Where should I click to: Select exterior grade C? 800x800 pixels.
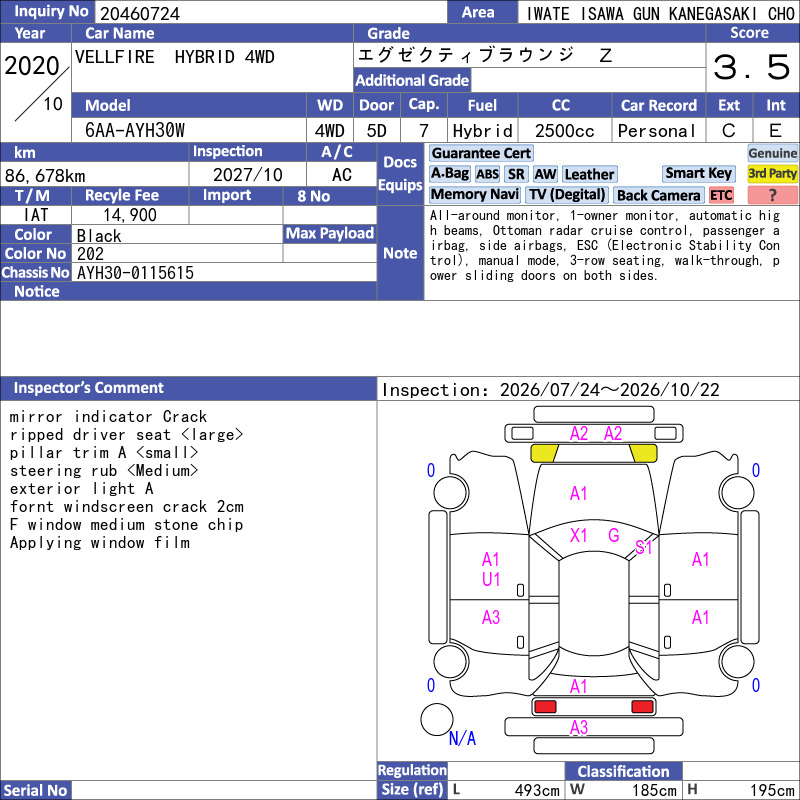coord(729,131)
